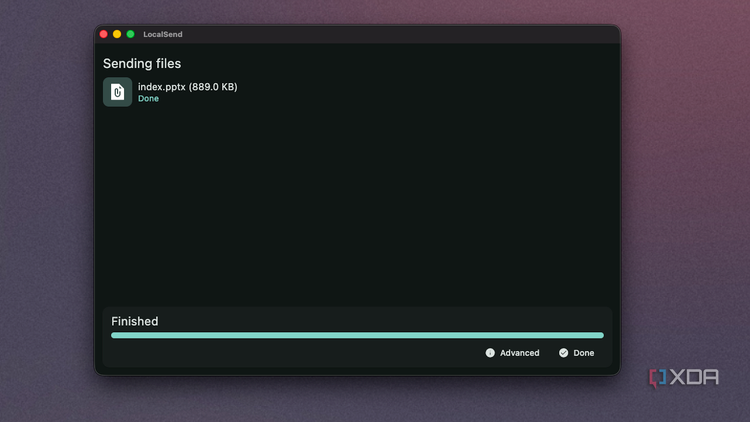Viewport: 750px width, 422px height.
Task: Select the index.pptx file name
Action: 162,87
